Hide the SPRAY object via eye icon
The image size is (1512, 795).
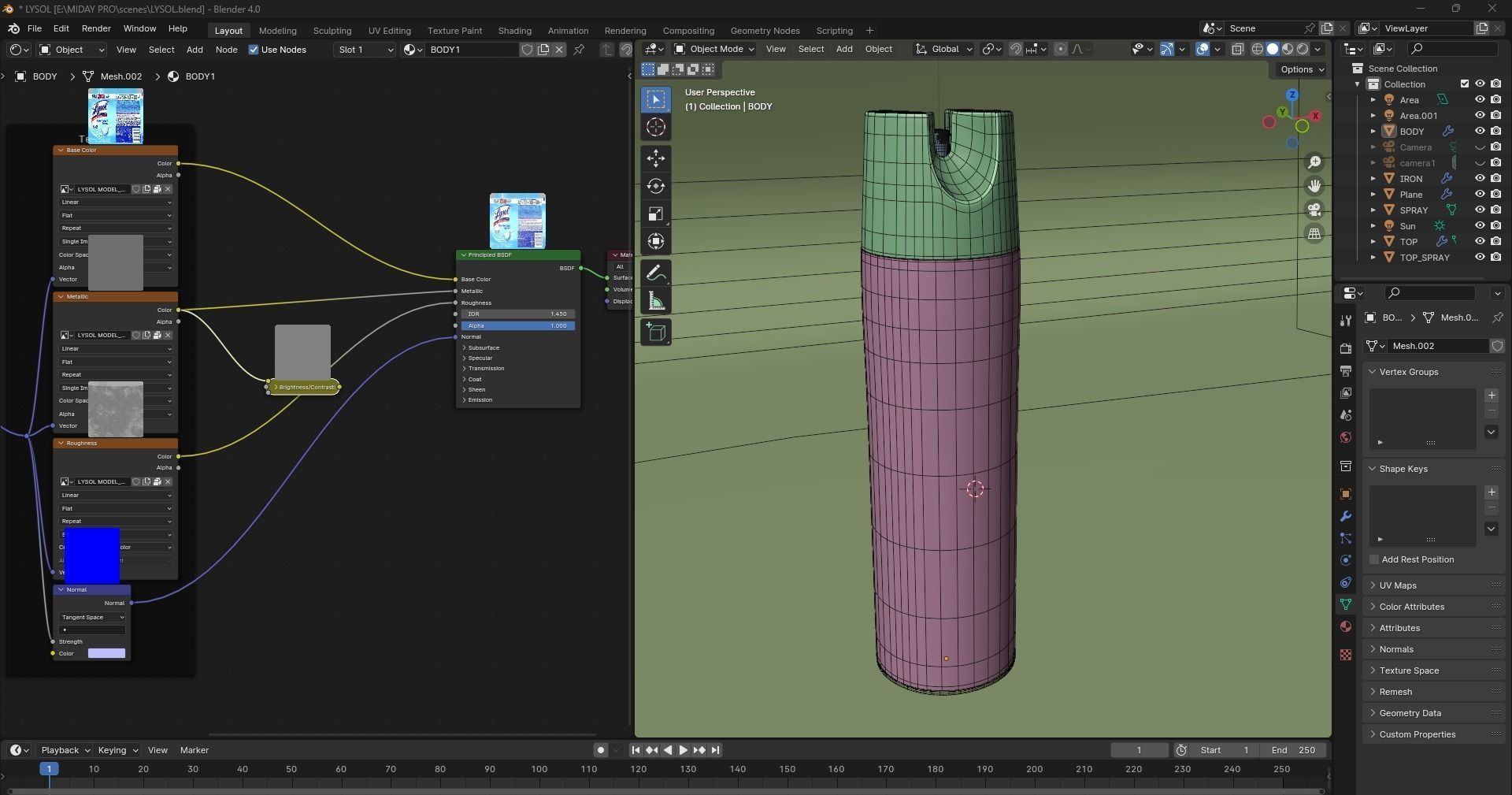[x=1480, y=210]
